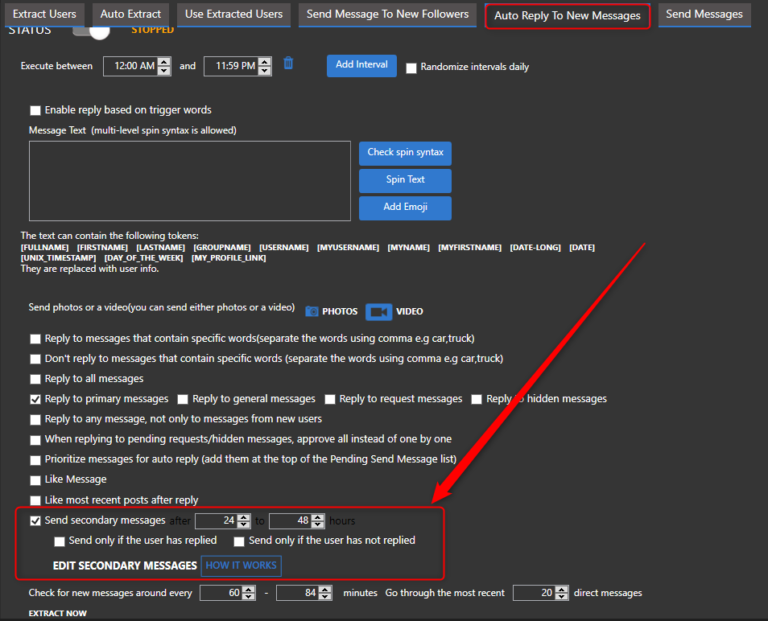Enable reply based on trigger words
Screen dimensions: 768x621
(x=35, y=110)
